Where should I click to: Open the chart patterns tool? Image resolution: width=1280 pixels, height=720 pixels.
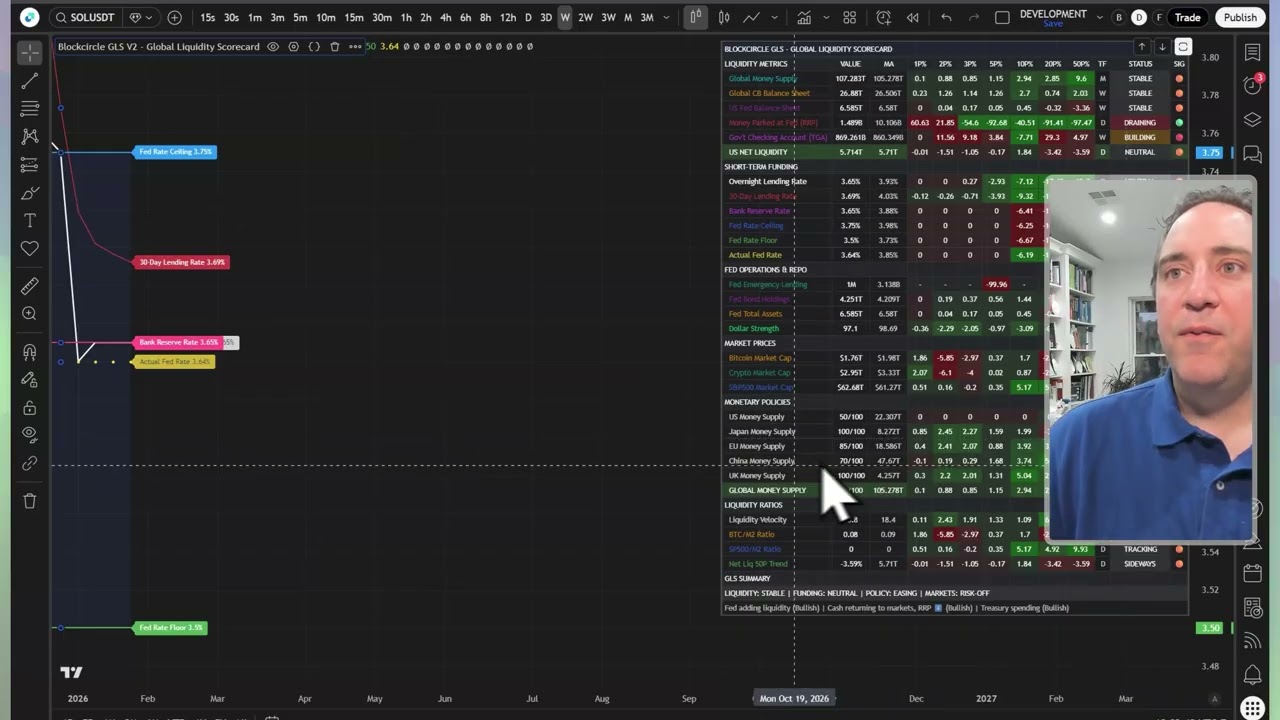click(x=30, y=136)
